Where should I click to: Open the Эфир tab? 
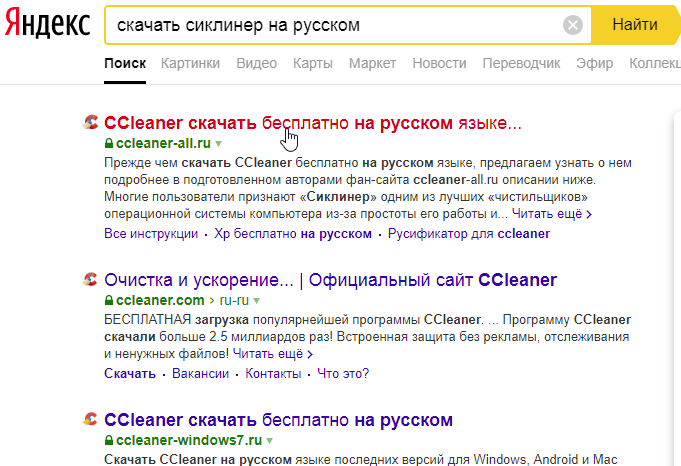click(595, 63)
